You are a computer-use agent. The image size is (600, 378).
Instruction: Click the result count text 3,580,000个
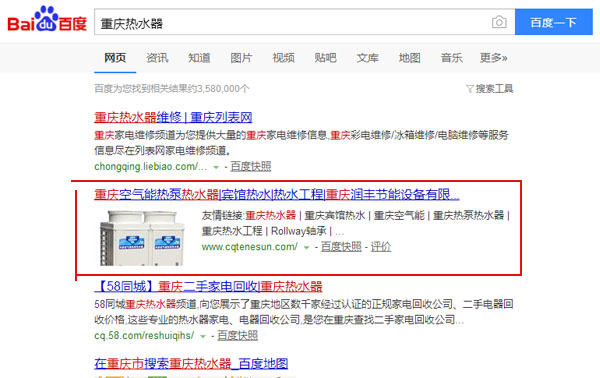click(x=222, y=89)
